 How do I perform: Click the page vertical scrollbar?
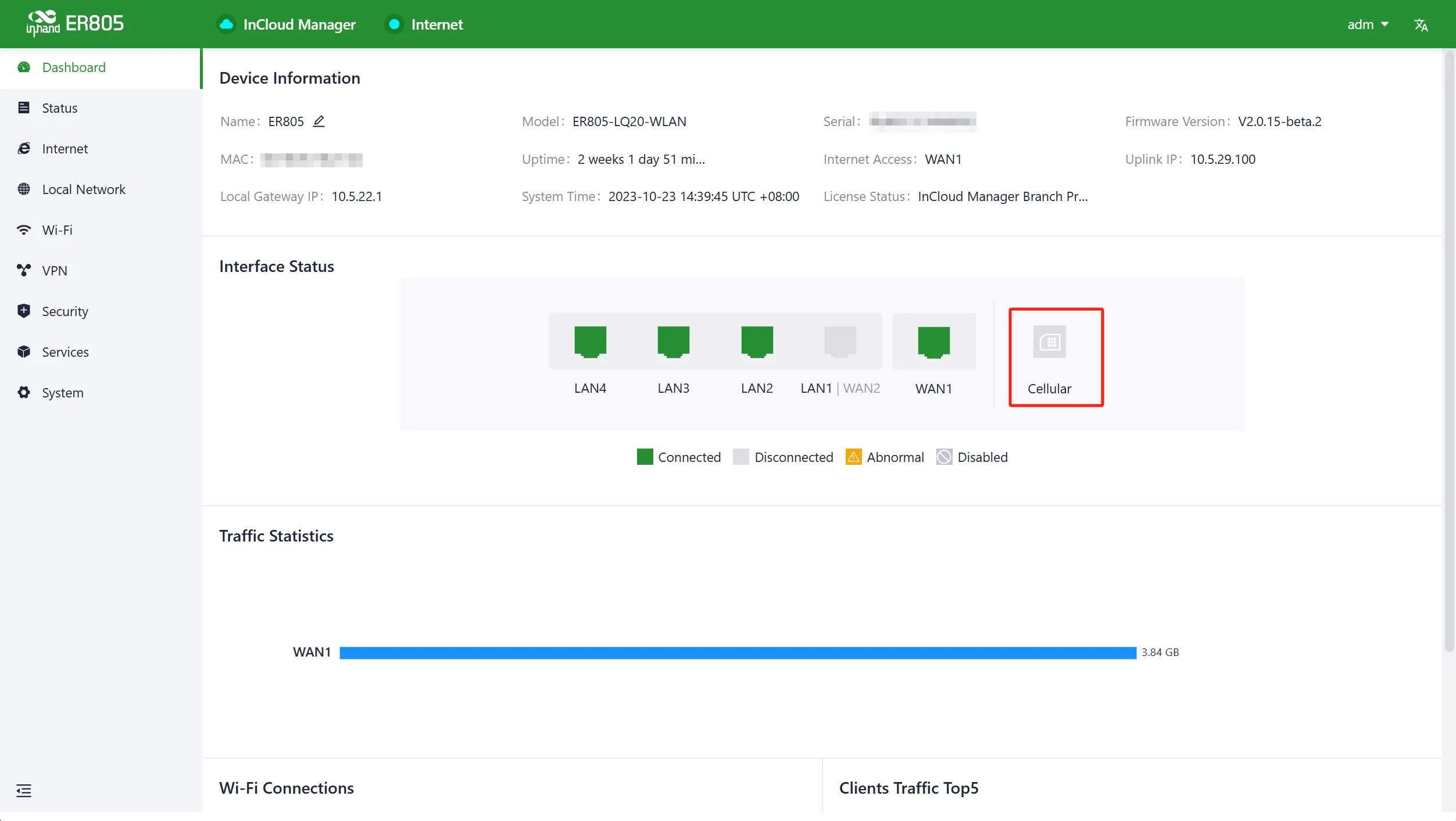point(1450,352)
